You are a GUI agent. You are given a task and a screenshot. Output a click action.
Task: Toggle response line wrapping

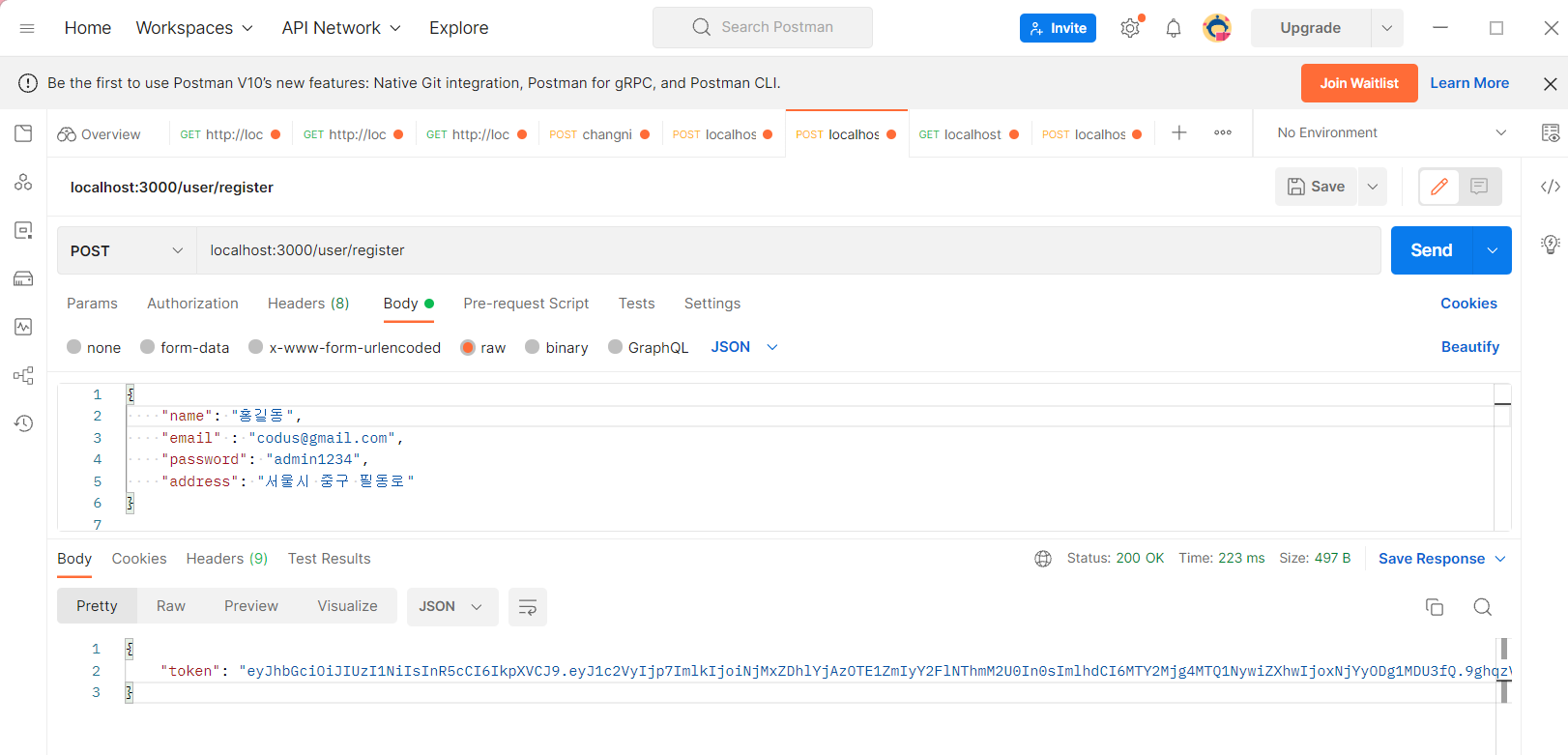pyautogui.click(x=528, y=607)
